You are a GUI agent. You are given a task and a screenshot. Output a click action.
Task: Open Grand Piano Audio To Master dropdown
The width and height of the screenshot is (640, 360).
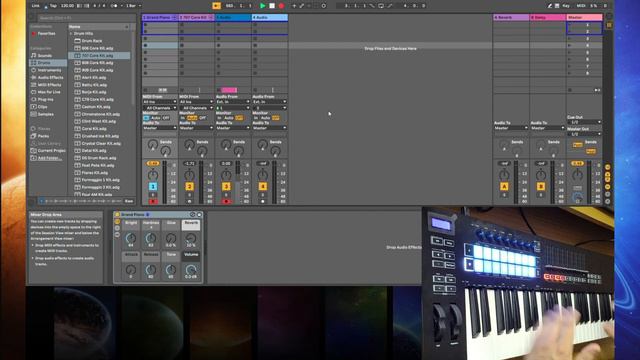click(160, 128)
